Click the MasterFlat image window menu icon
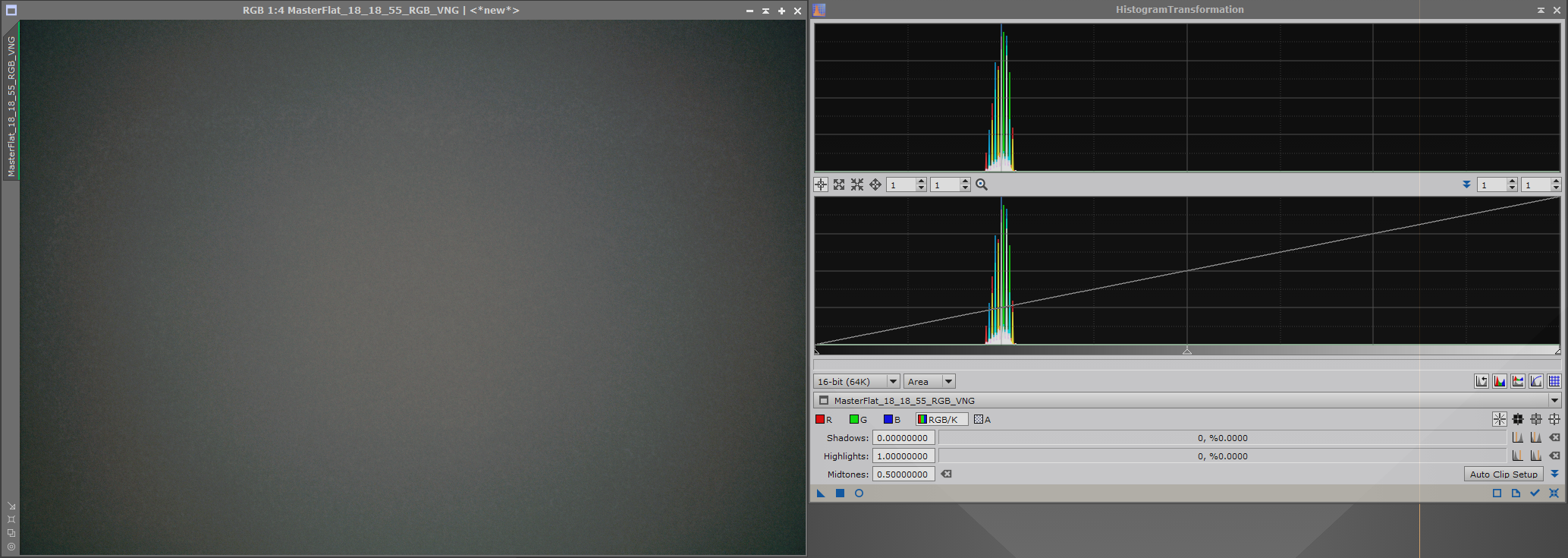1568x558 pixels. point(11,11)
